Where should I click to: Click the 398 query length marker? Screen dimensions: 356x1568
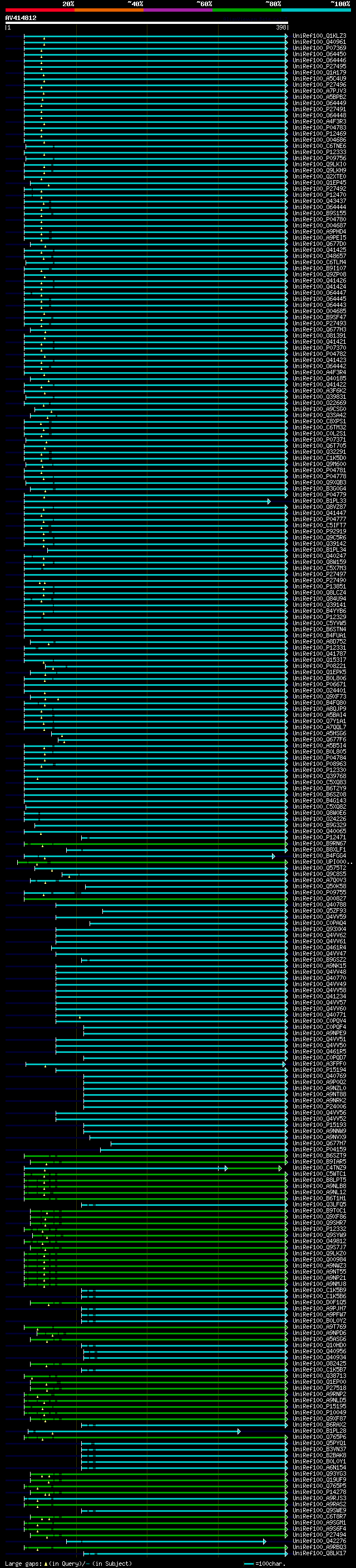[x=280, y=28]
